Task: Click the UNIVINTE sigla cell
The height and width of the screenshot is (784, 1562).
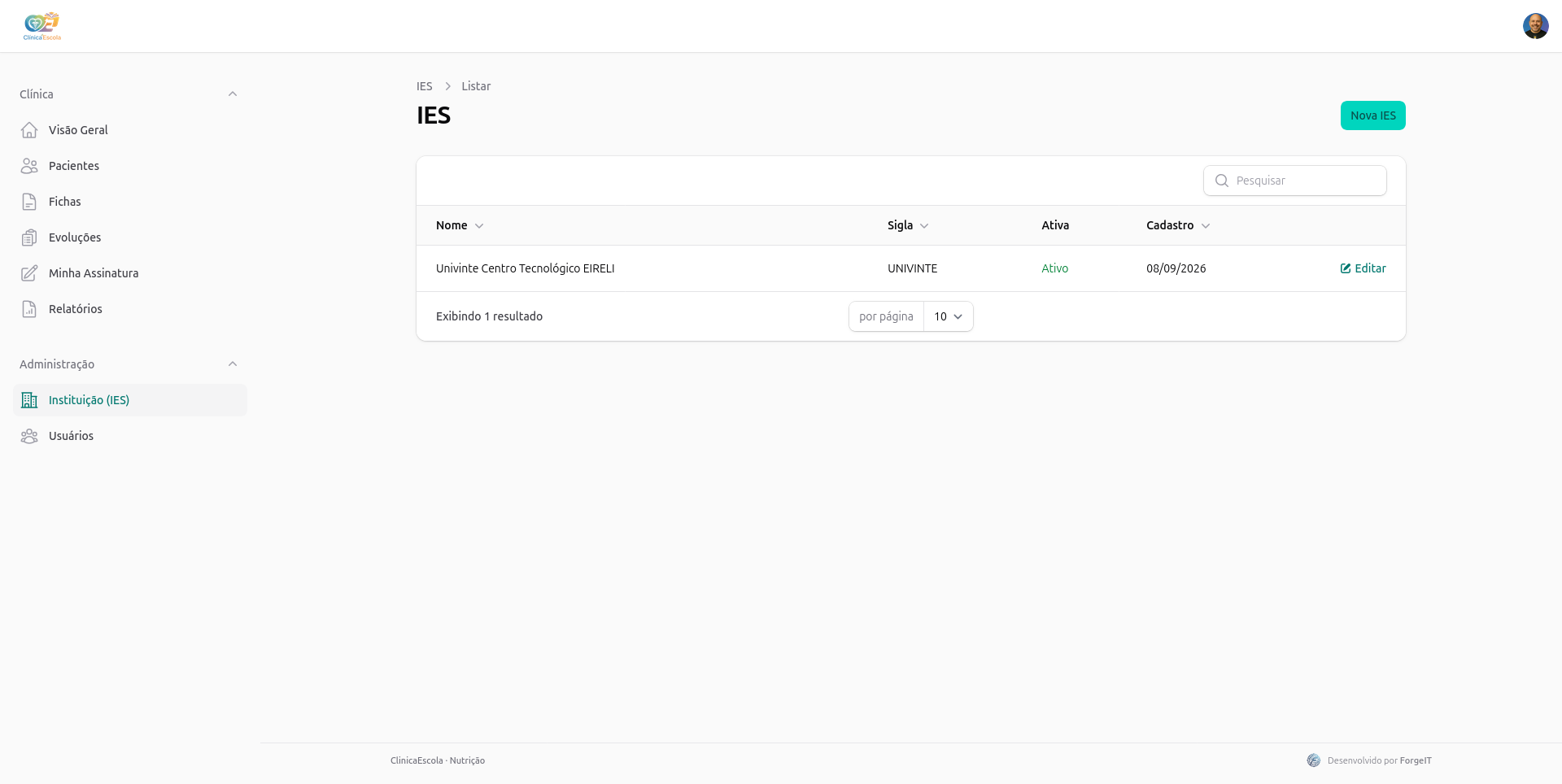Action: pos(912,268)
